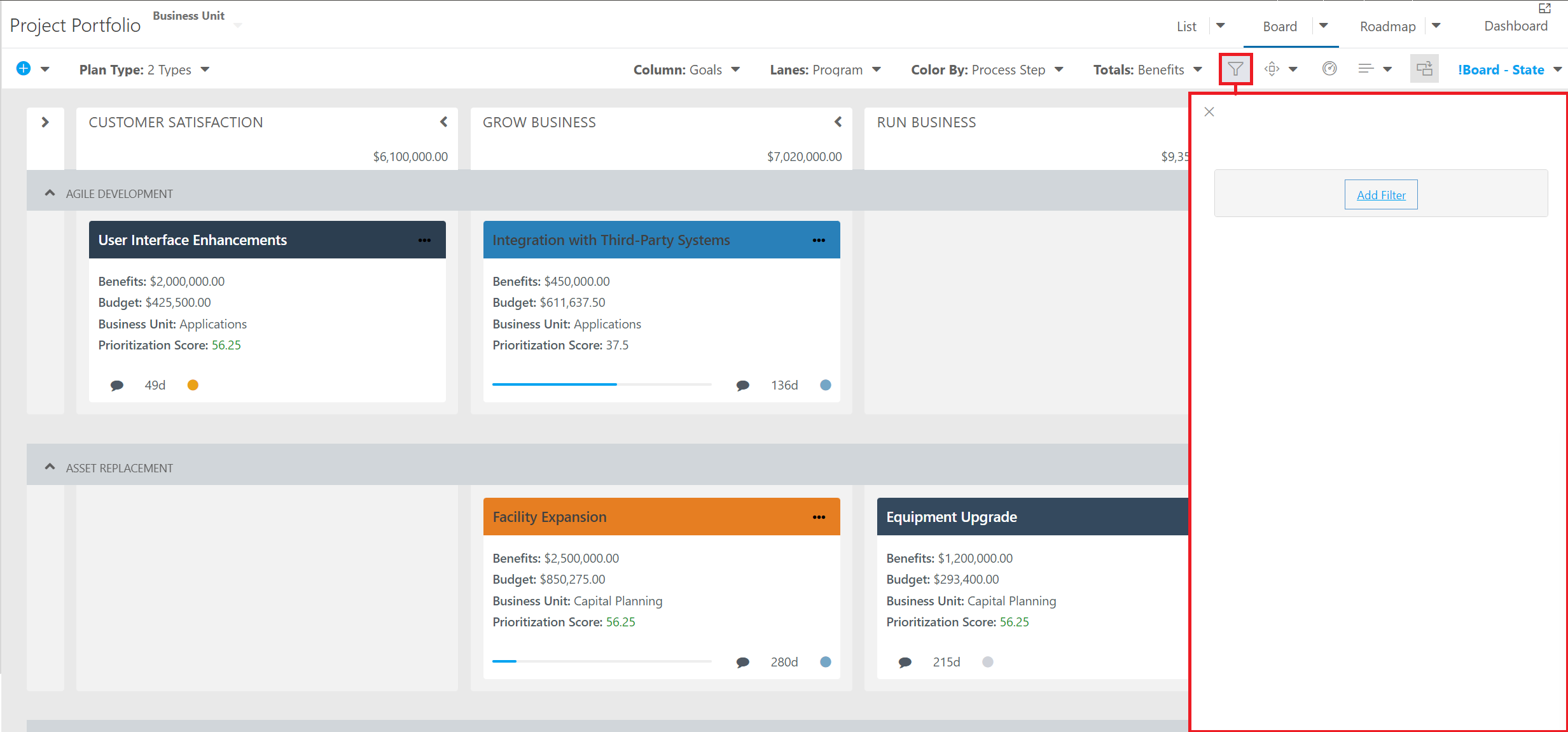Open the Roadmap view dropdown arrow
The height and width of the screenshot is (732, 1568).
(1436, 25)
